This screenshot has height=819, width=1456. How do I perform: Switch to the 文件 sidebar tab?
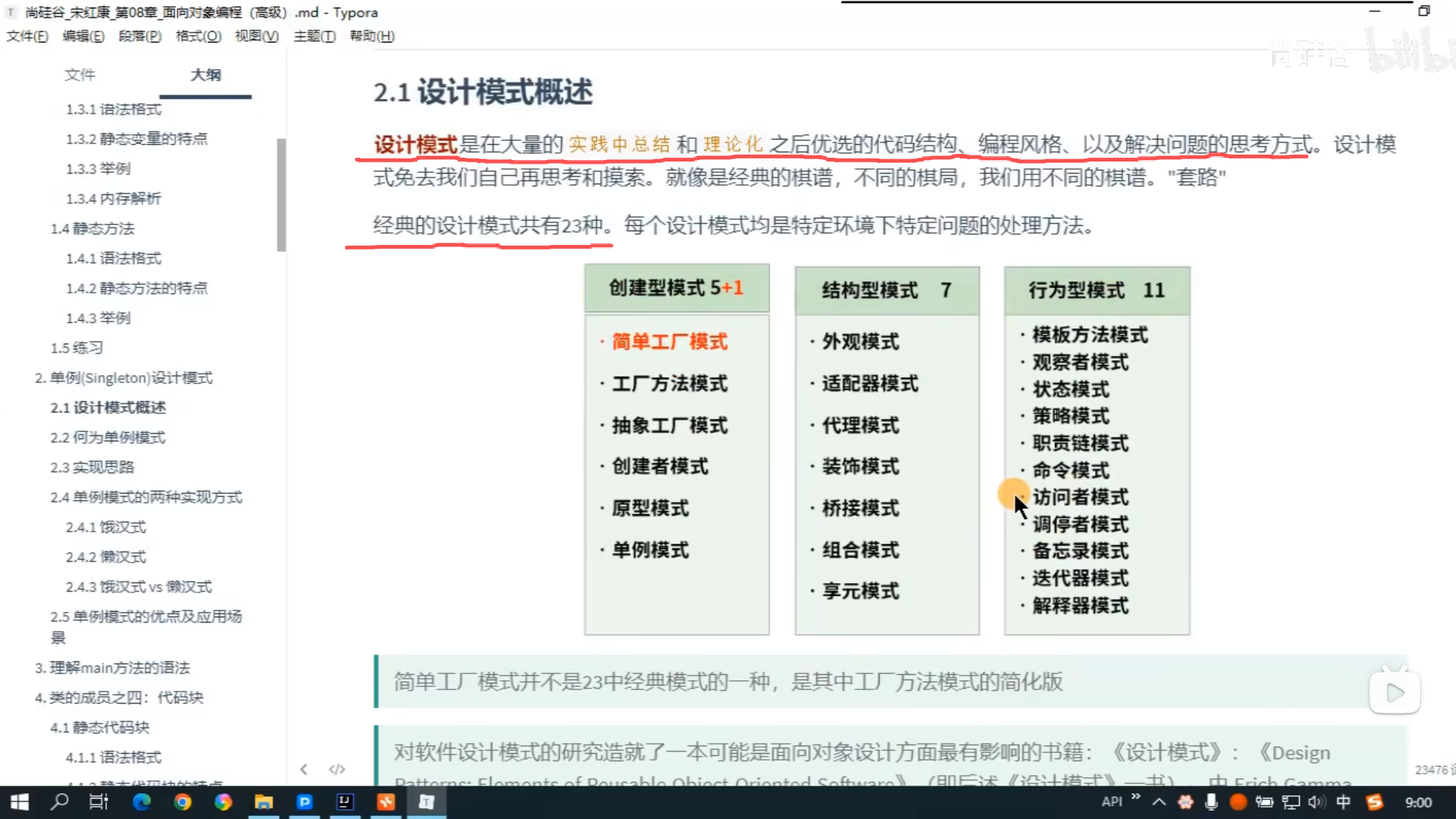click(x=80, y=74)
